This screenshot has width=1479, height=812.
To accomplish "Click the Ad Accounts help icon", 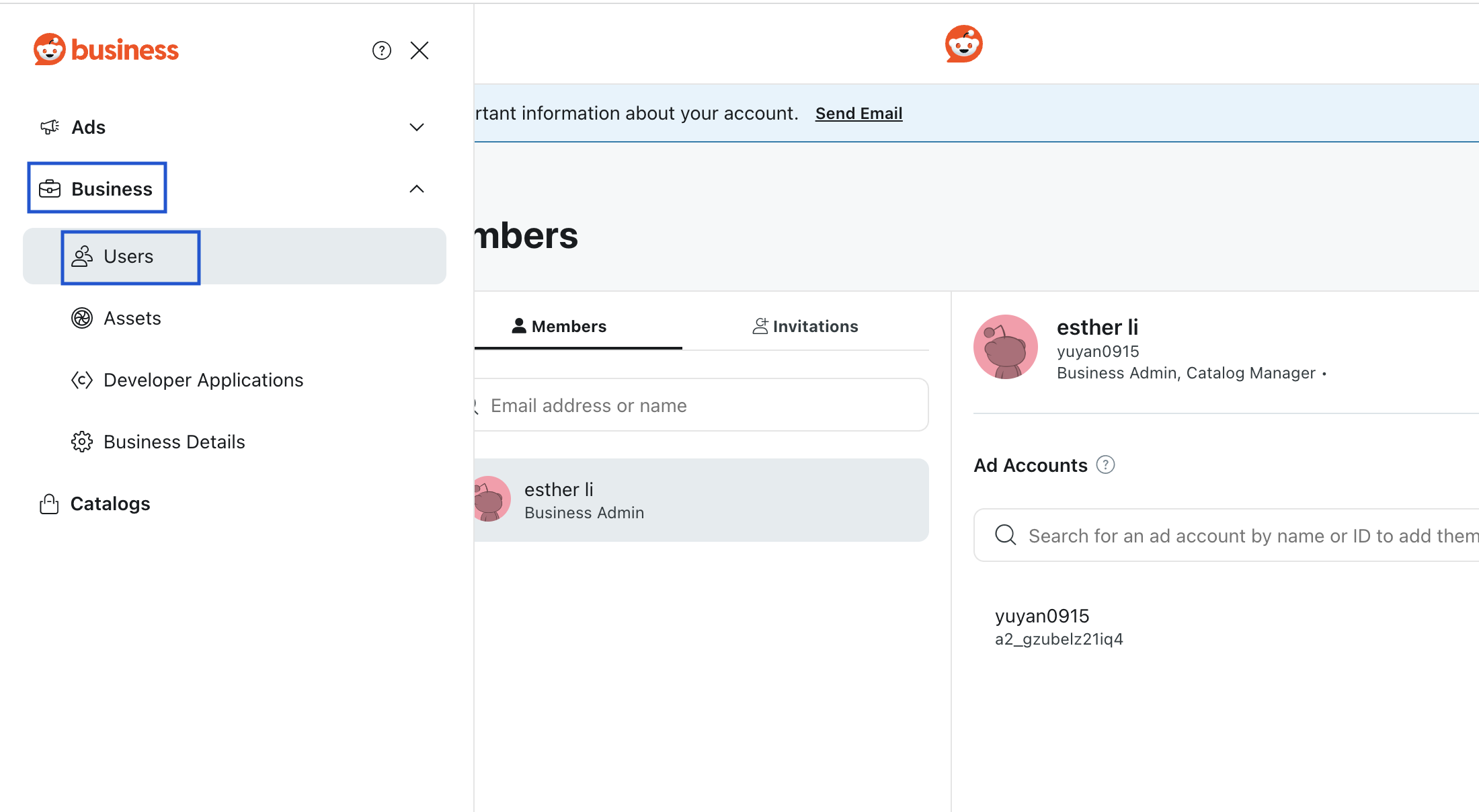I will tap(1105, 464).
